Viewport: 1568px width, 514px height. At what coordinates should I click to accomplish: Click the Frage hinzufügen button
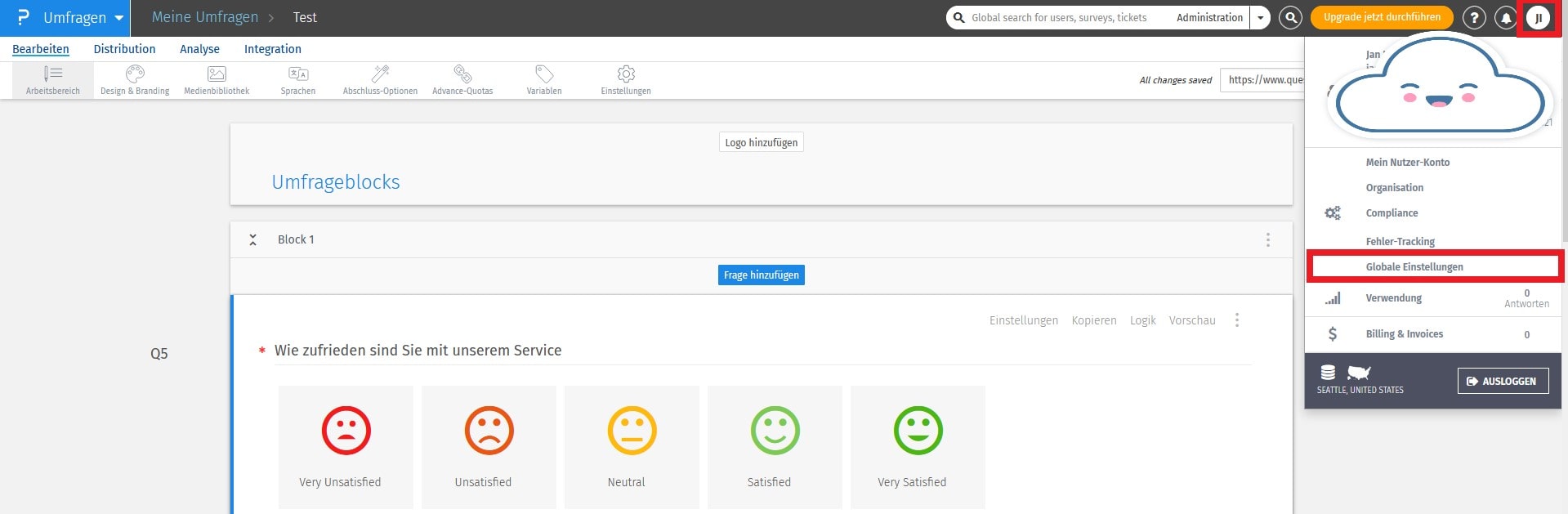[761, 275]
